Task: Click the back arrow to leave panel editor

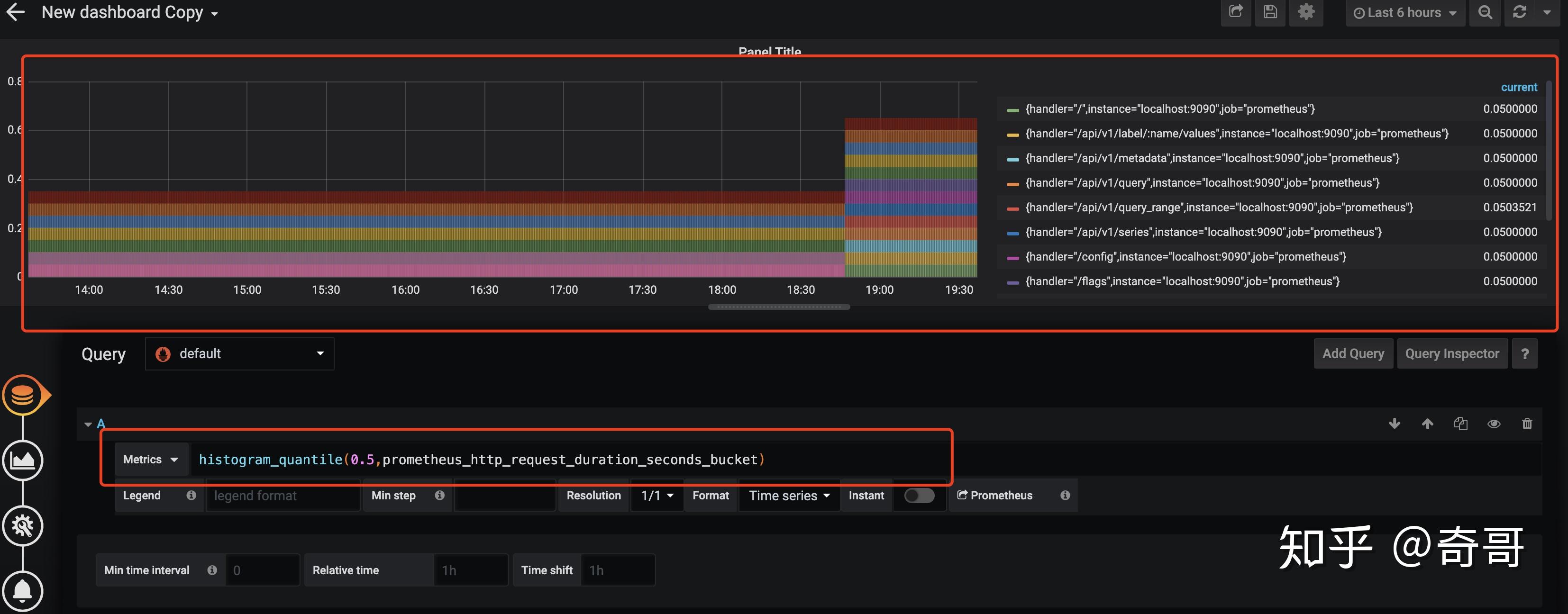Action: [x=15, y=12]
